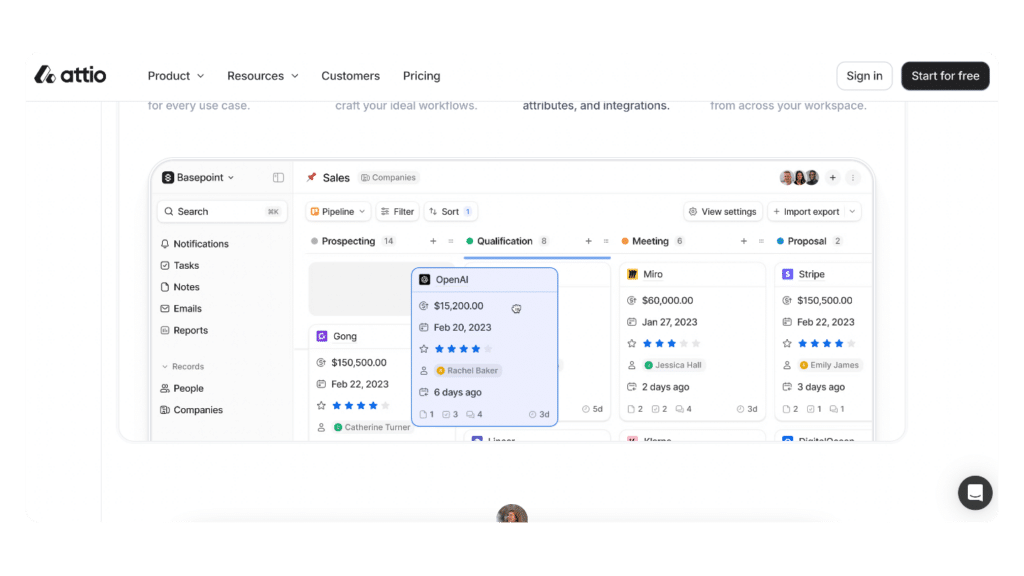Click the Stripe company logo icon
The image size is (1024, 576).
[788, 274]
